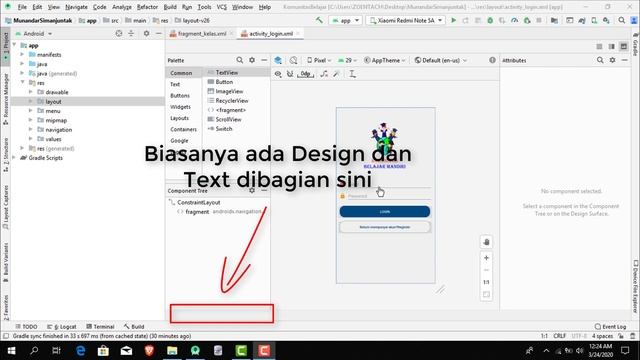
Task: Click the layout warnings info icon
Action: coord(492,60)
